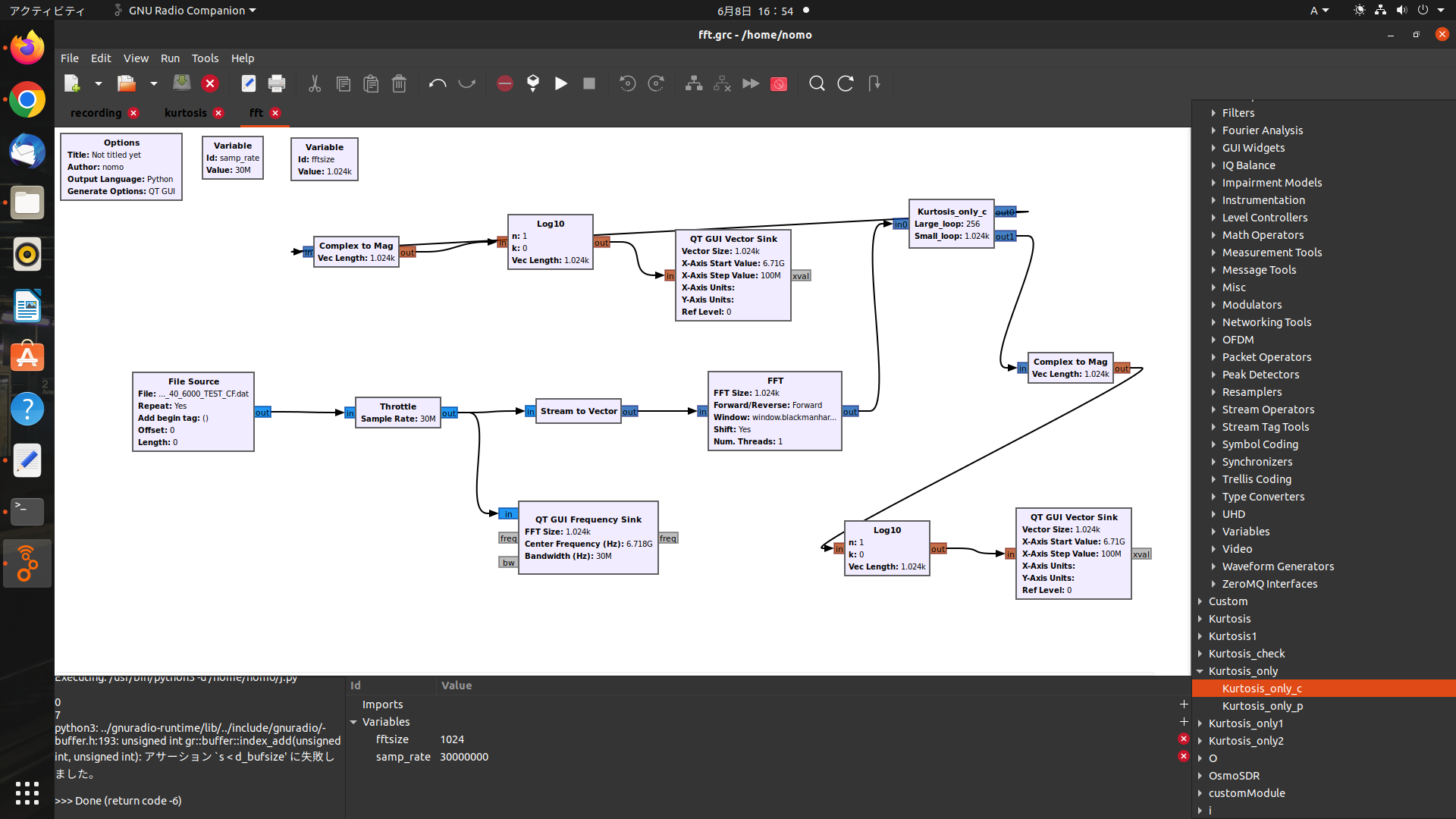Click the Find blocks magnifier icon
1456x819 pixels.
point(817,83)
